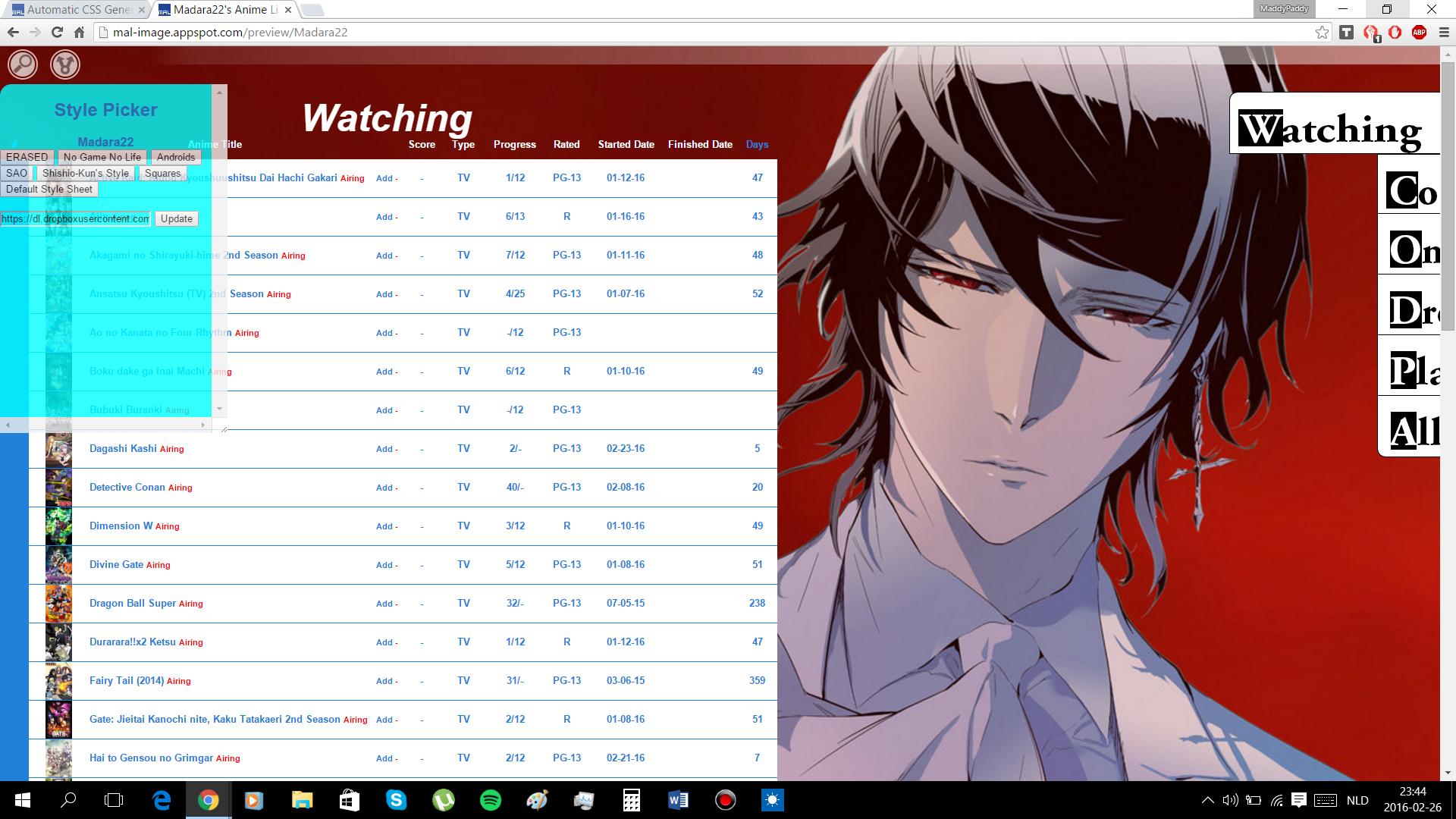Open the Adblock Plus extension icon

coord(1419,32)
